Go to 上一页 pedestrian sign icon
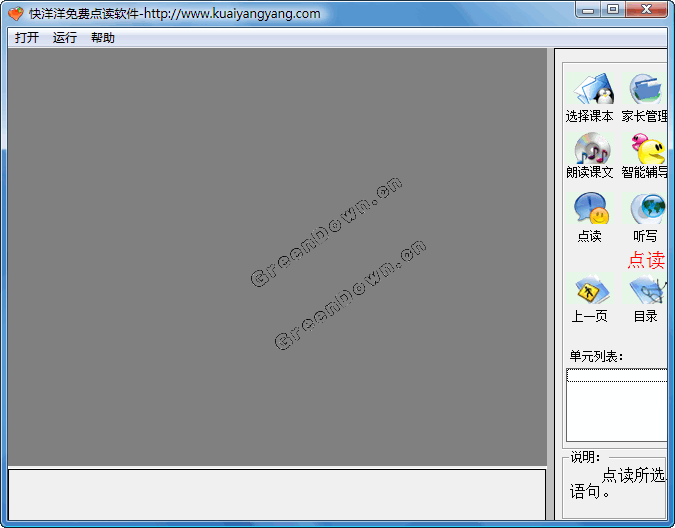675x528 pixels. pos(592,289)
